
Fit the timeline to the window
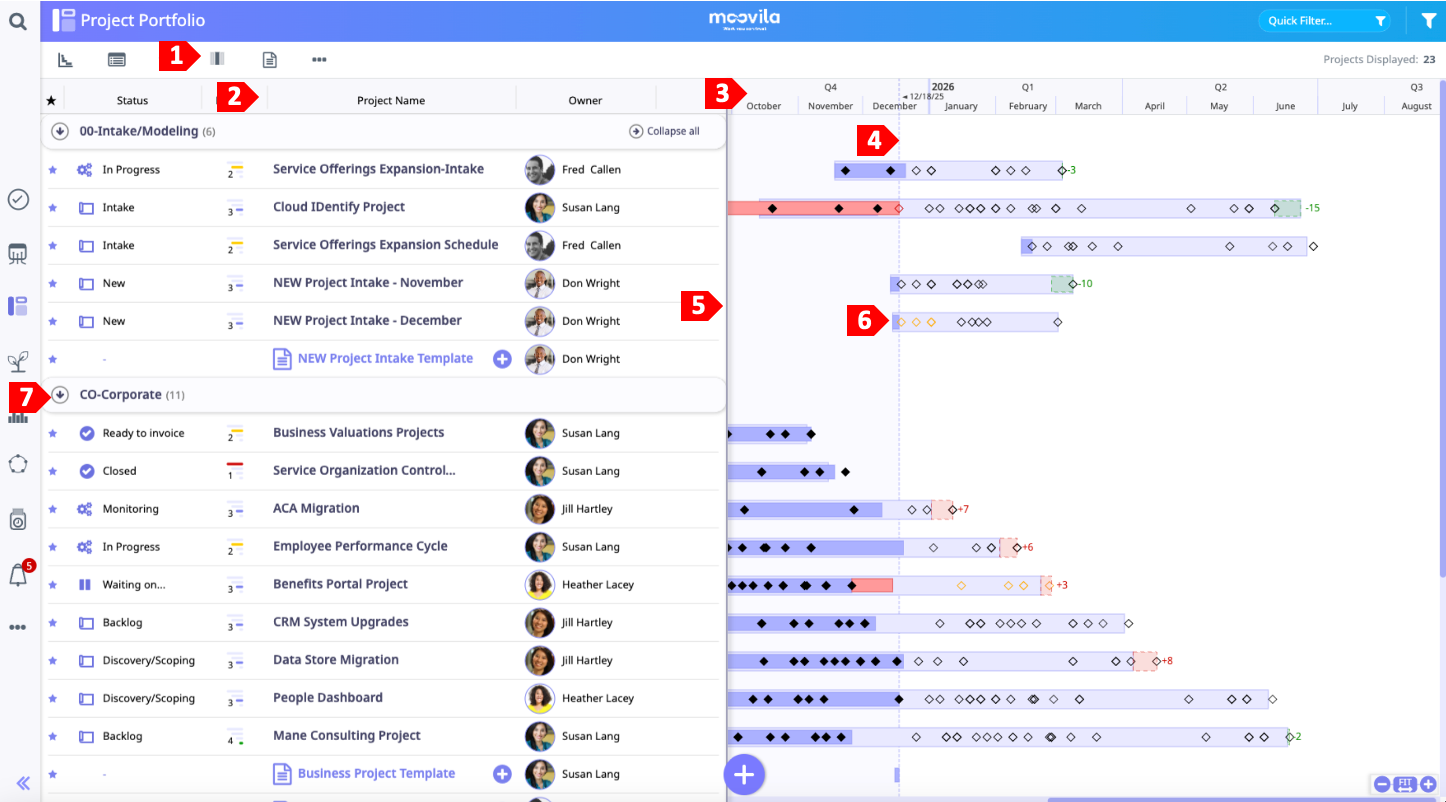click(1405, 784)
